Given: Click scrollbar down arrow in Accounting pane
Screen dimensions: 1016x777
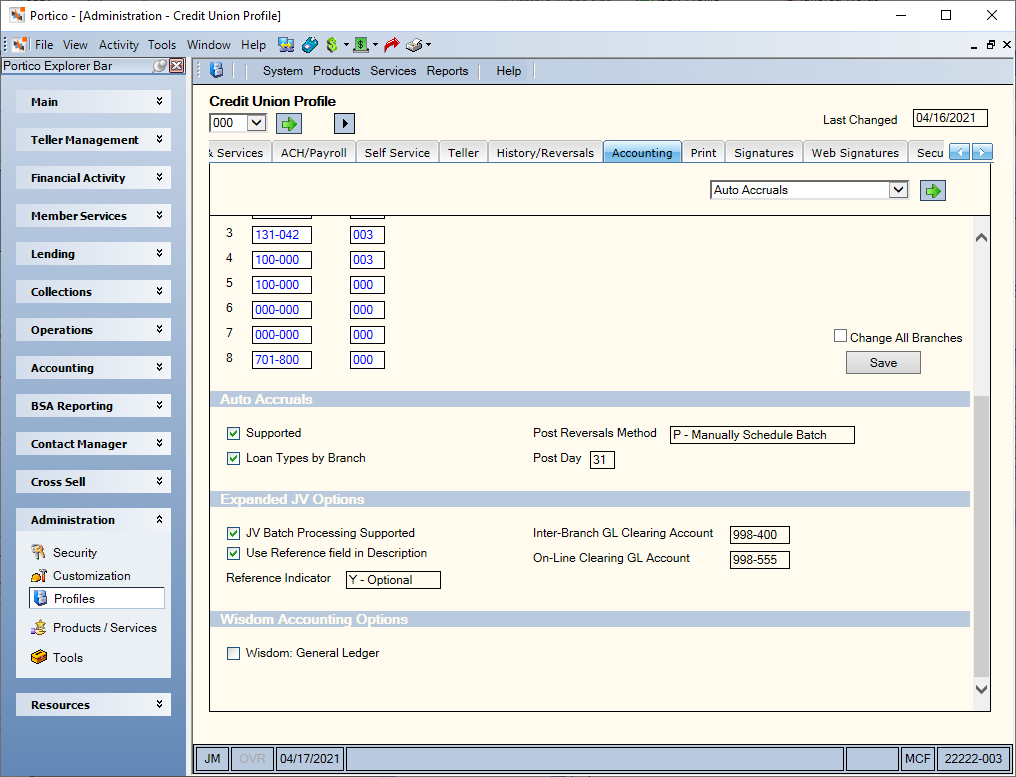Looking at the screenshot, I should tap(982, 690).
